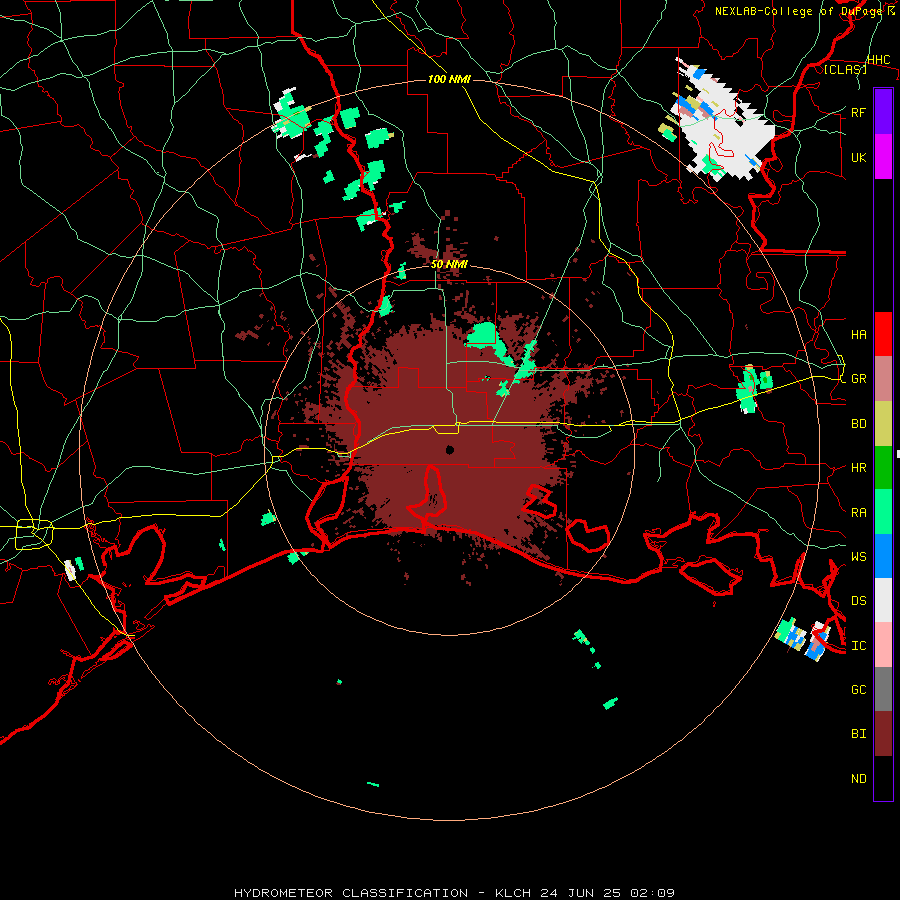This screenshot has width=900, height=900.
Task: Click the UK label beside the legend
Action: (x=859, y=157)
